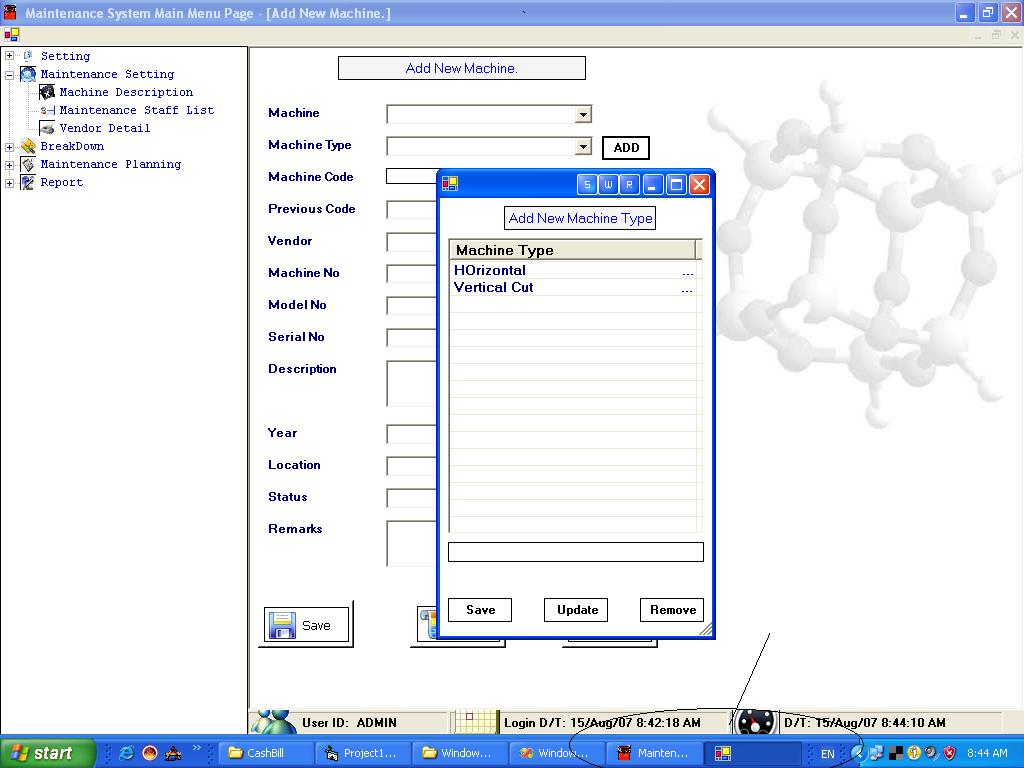Expand the BreakDown tree node
The image size is (1024, 768).
[x=9, y=146]
